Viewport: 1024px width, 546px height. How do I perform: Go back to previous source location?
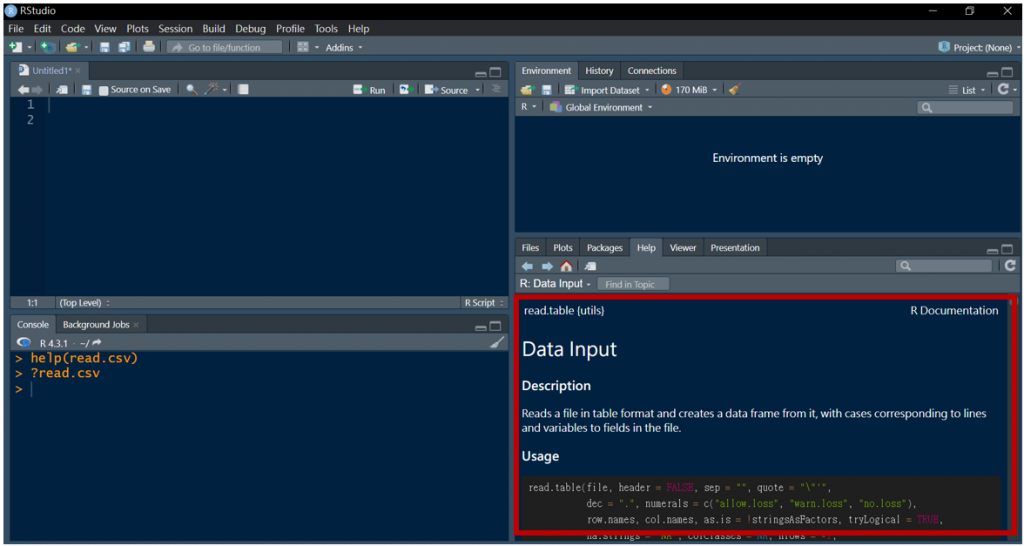pos(23,90)
